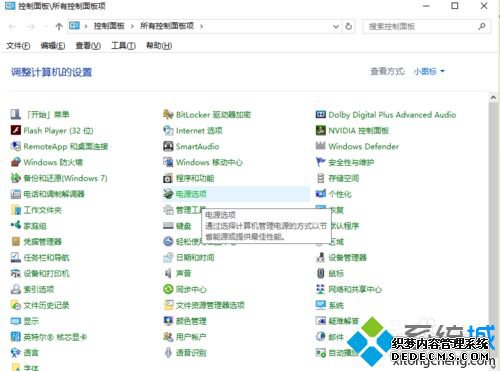Expand chevron after 控制面板 in breadcrumb
The width and height of the screenshot is (500, 371).
click(x=132, y=26)
